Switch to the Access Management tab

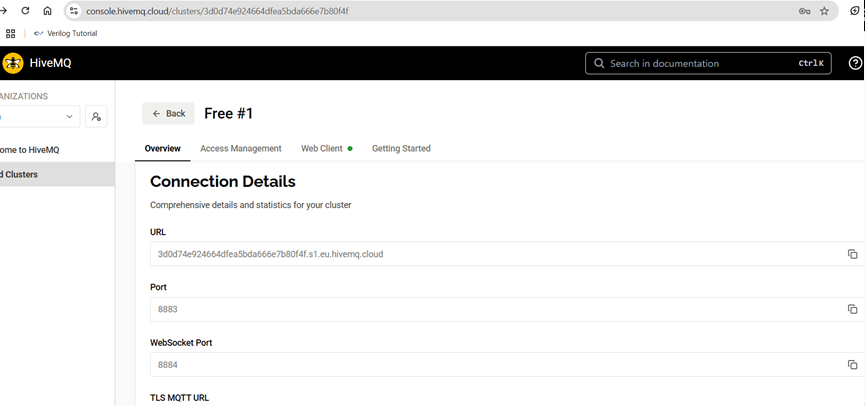click(x=240, y=148)
